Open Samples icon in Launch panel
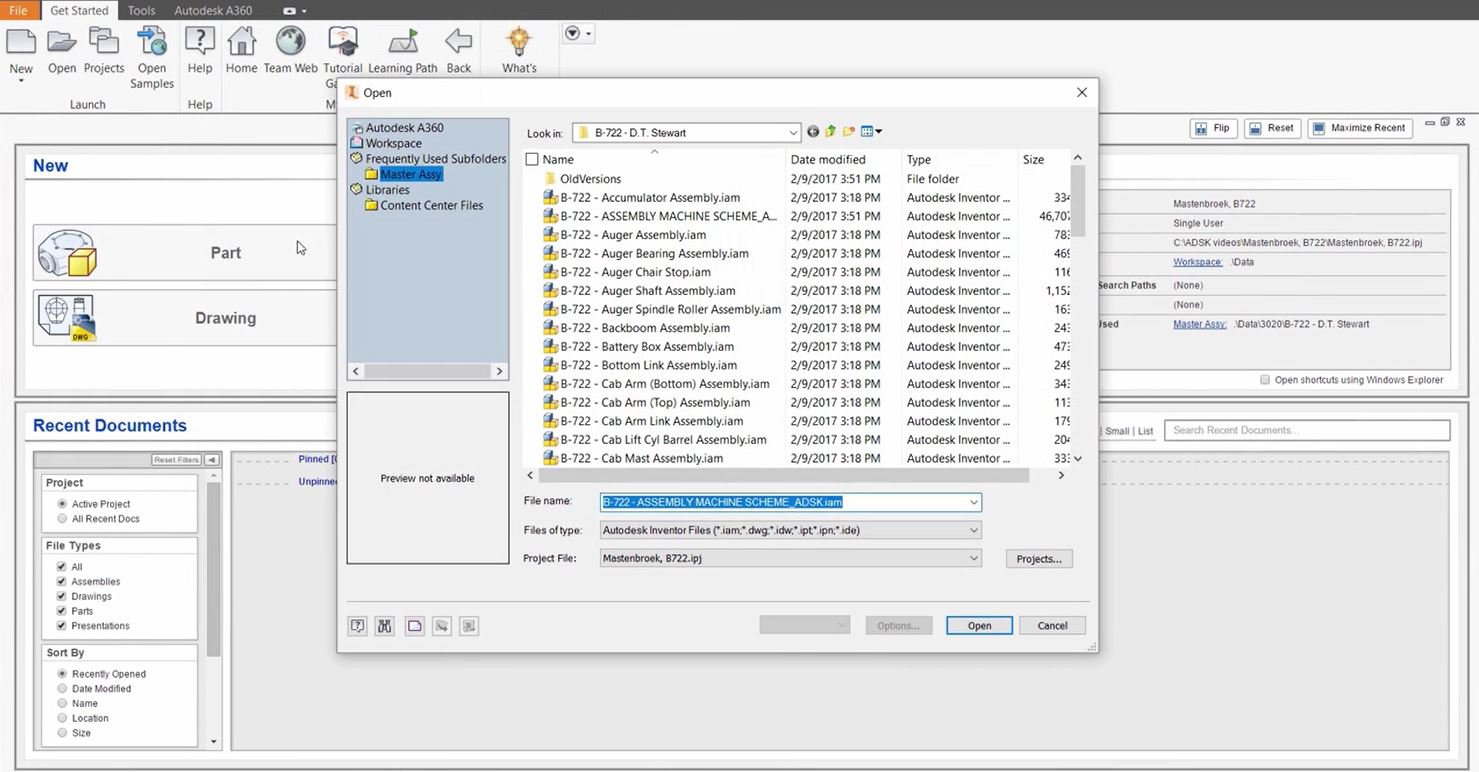 pos(152,42)
